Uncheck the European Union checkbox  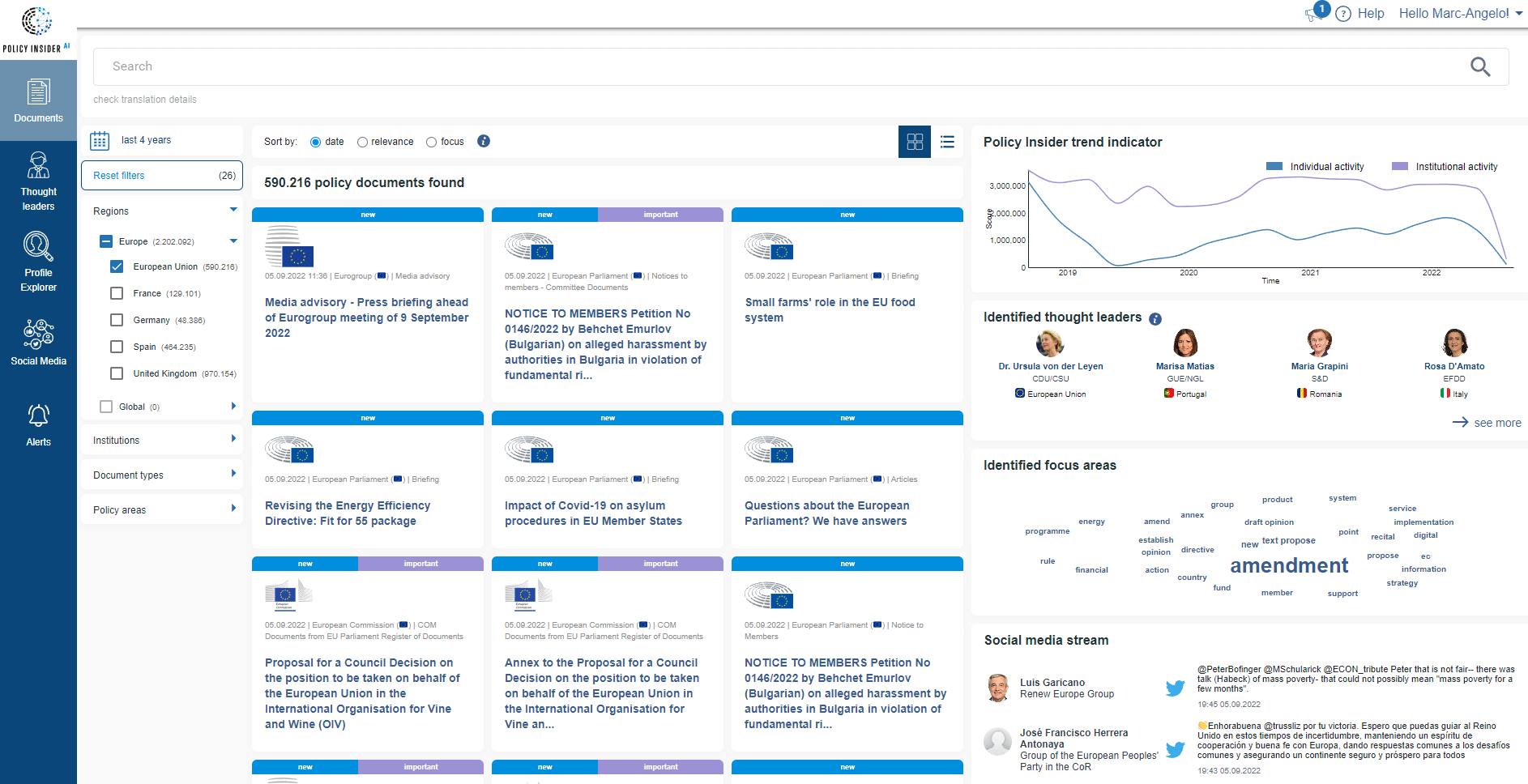[x=117, y=266]
